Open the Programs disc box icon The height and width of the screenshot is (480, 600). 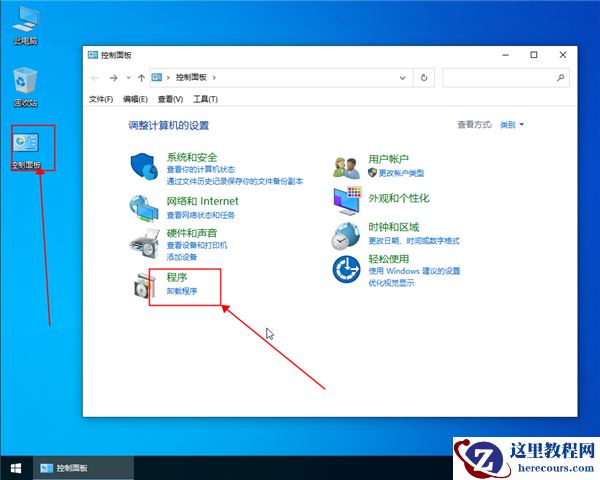point(145,285)
